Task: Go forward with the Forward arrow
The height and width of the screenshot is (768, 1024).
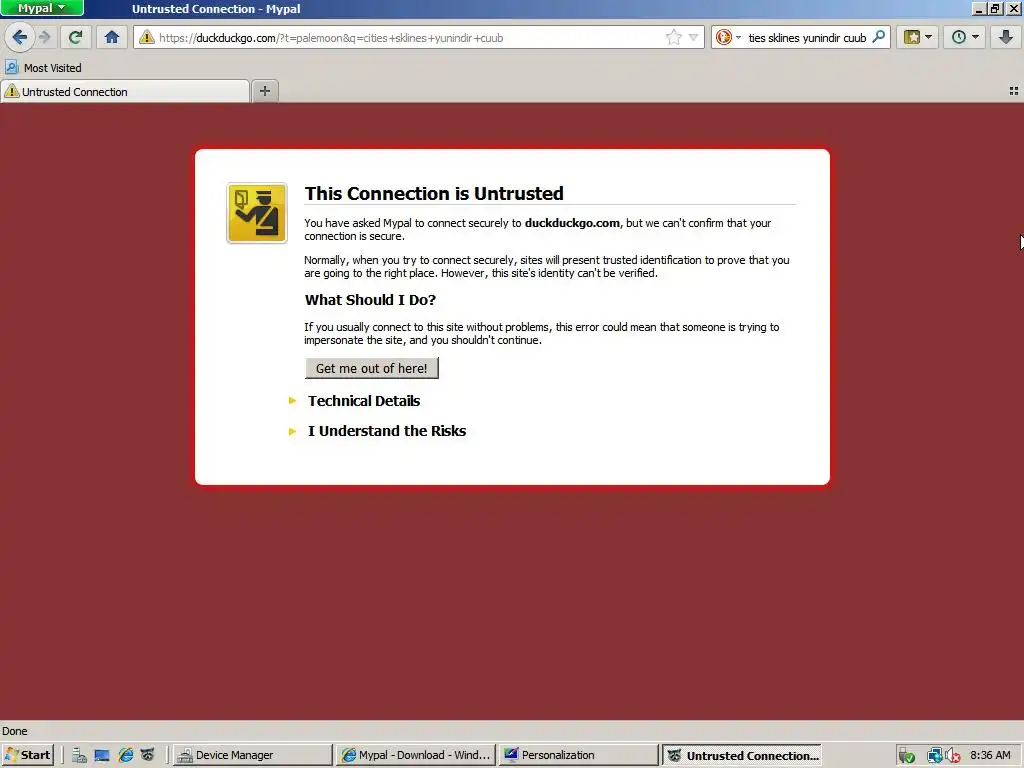Action: tap(44, 37)
